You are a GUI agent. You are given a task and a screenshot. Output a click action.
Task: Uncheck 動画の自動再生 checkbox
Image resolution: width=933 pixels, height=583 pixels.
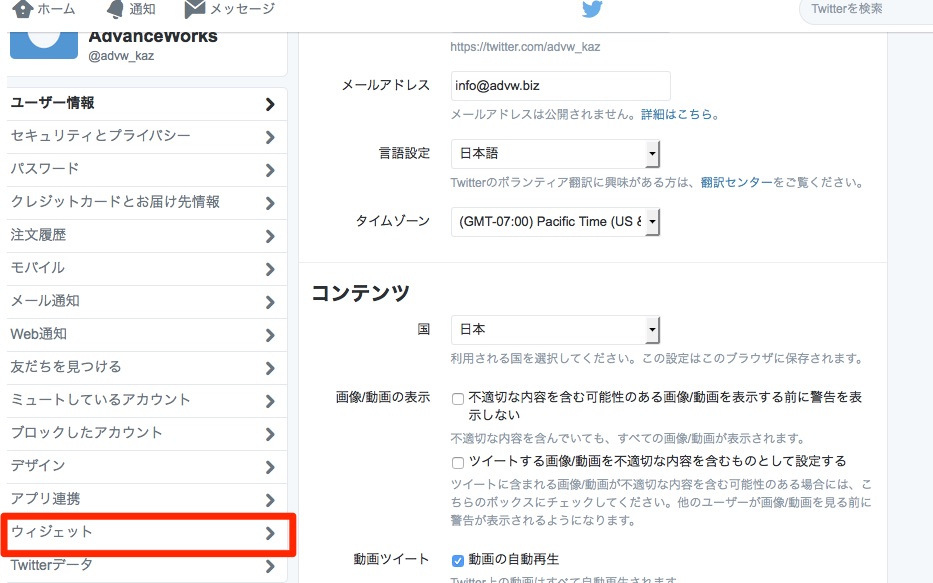pyautogui.click(x=458, y=560)
